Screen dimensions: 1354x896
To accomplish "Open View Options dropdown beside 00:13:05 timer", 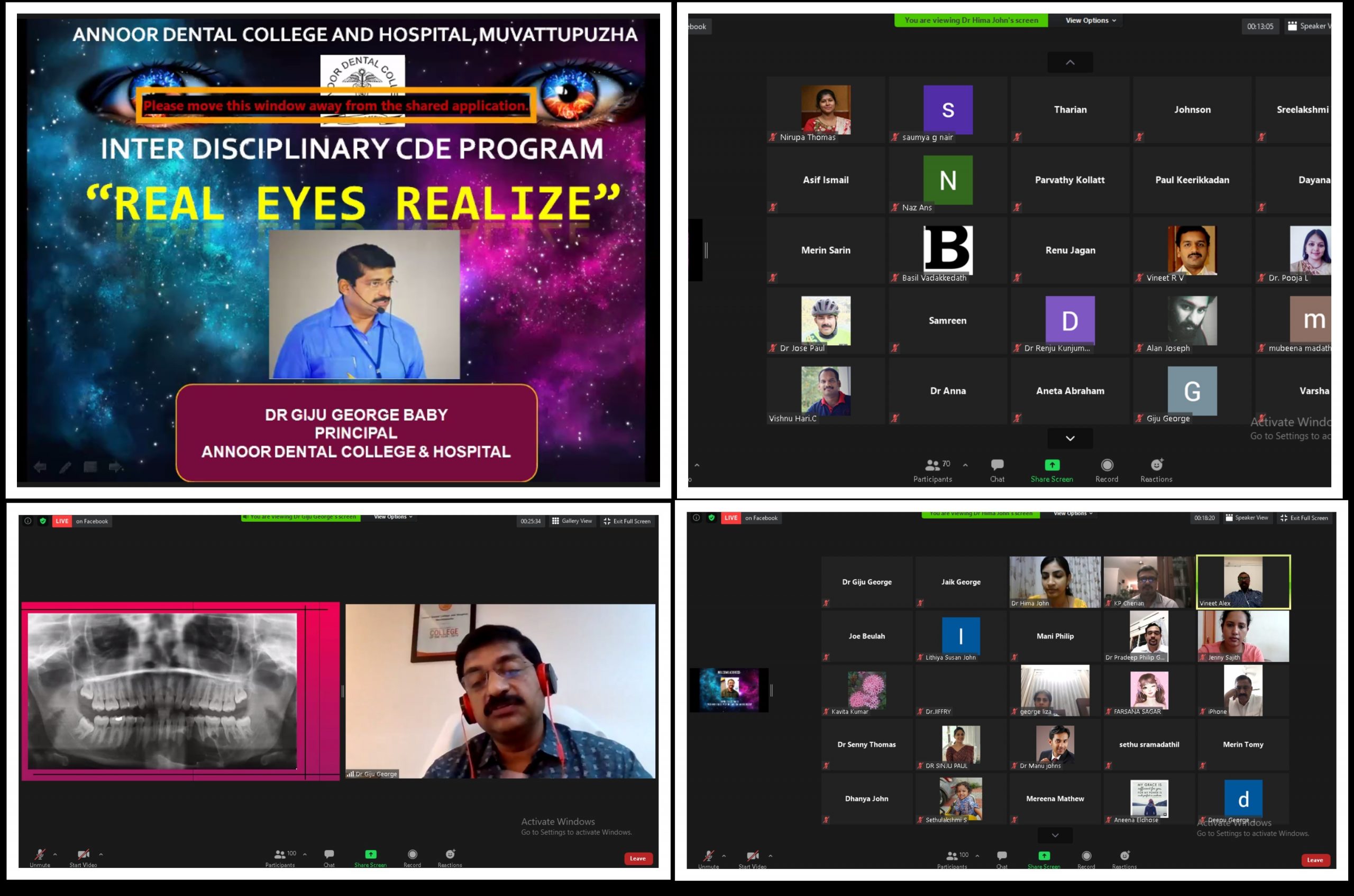I will click(x=1091, y=20).
